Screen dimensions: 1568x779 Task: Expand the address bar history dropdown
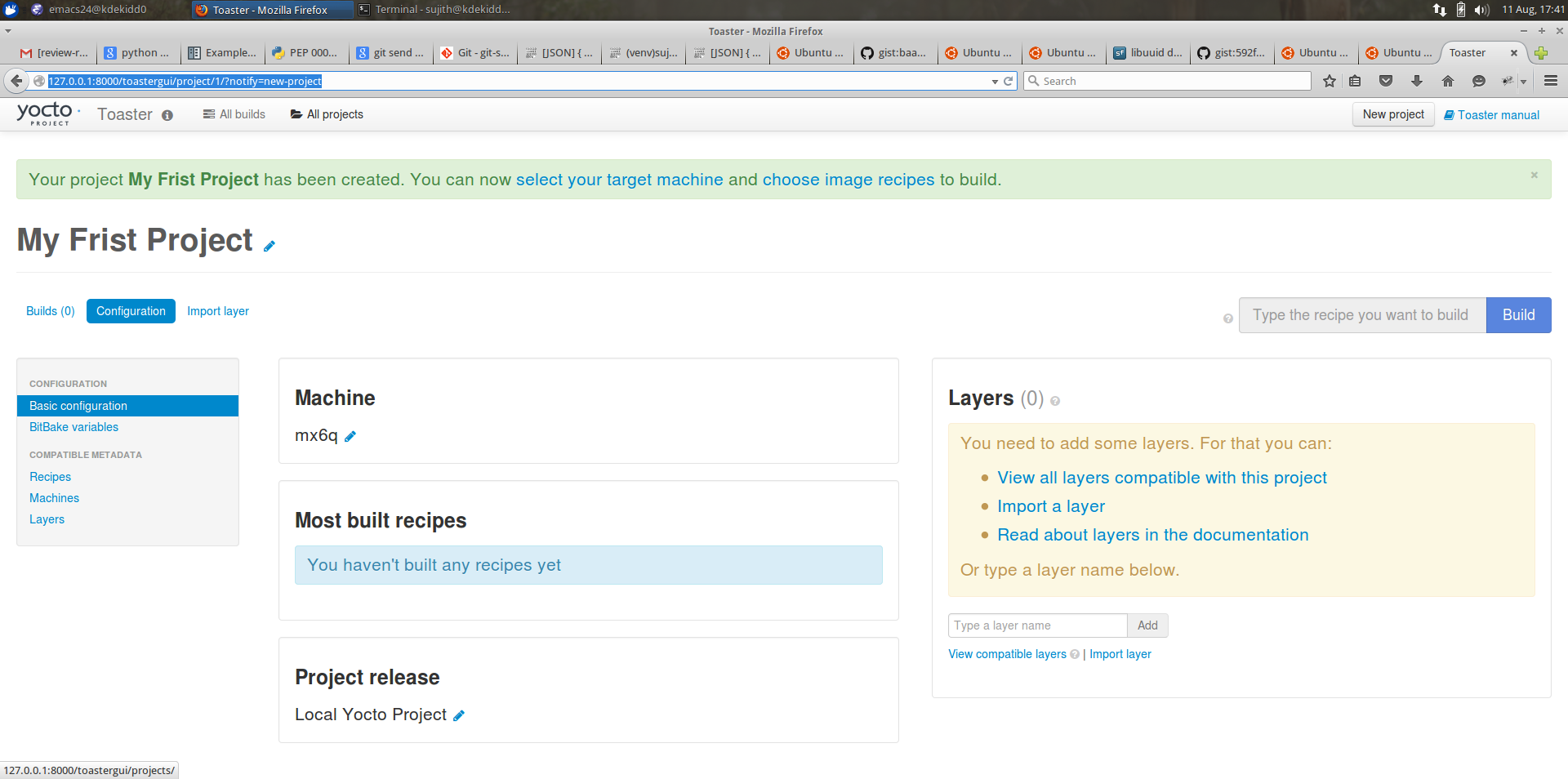click(995, 82)
